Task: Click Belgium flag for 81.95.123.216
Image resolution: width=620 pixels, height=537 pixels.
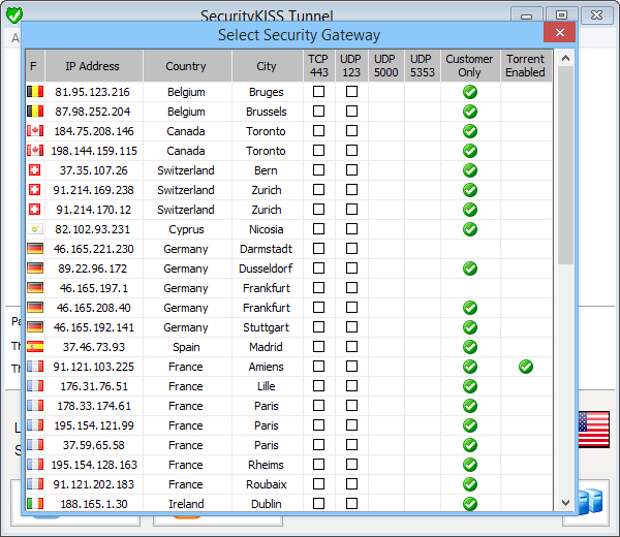Action: pos(35,92)
